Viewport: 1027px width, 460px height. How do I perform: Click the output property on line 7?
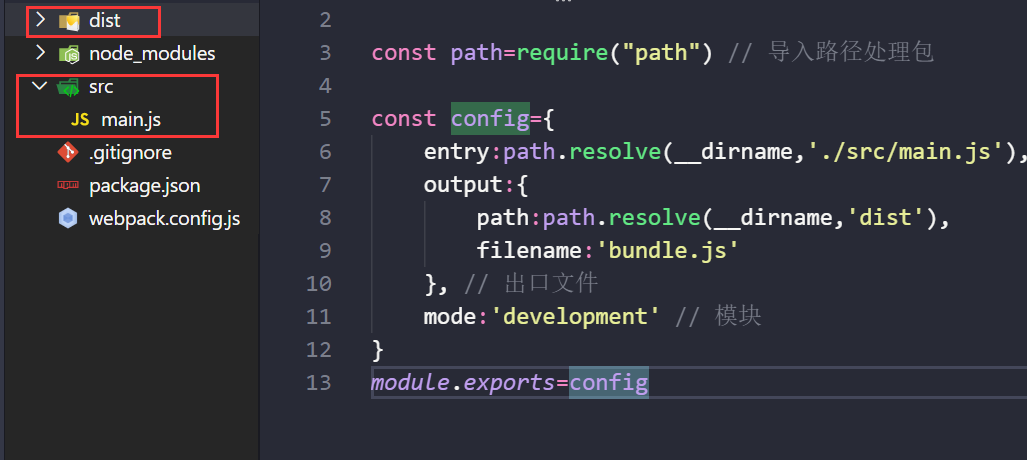pyautogui.click(x=463, y=185)
